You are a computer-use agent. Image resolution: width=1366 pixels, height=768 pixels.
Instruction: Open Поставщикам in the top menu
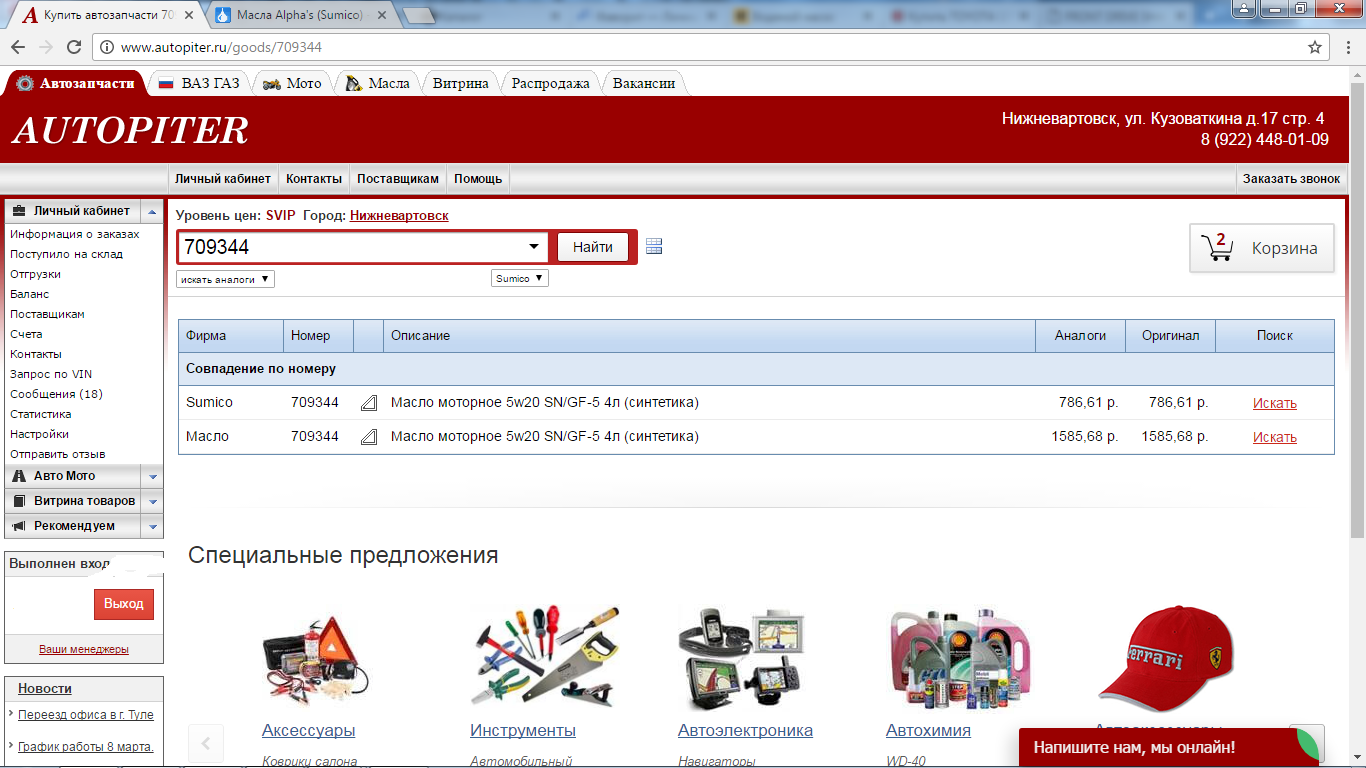point(398,179)
